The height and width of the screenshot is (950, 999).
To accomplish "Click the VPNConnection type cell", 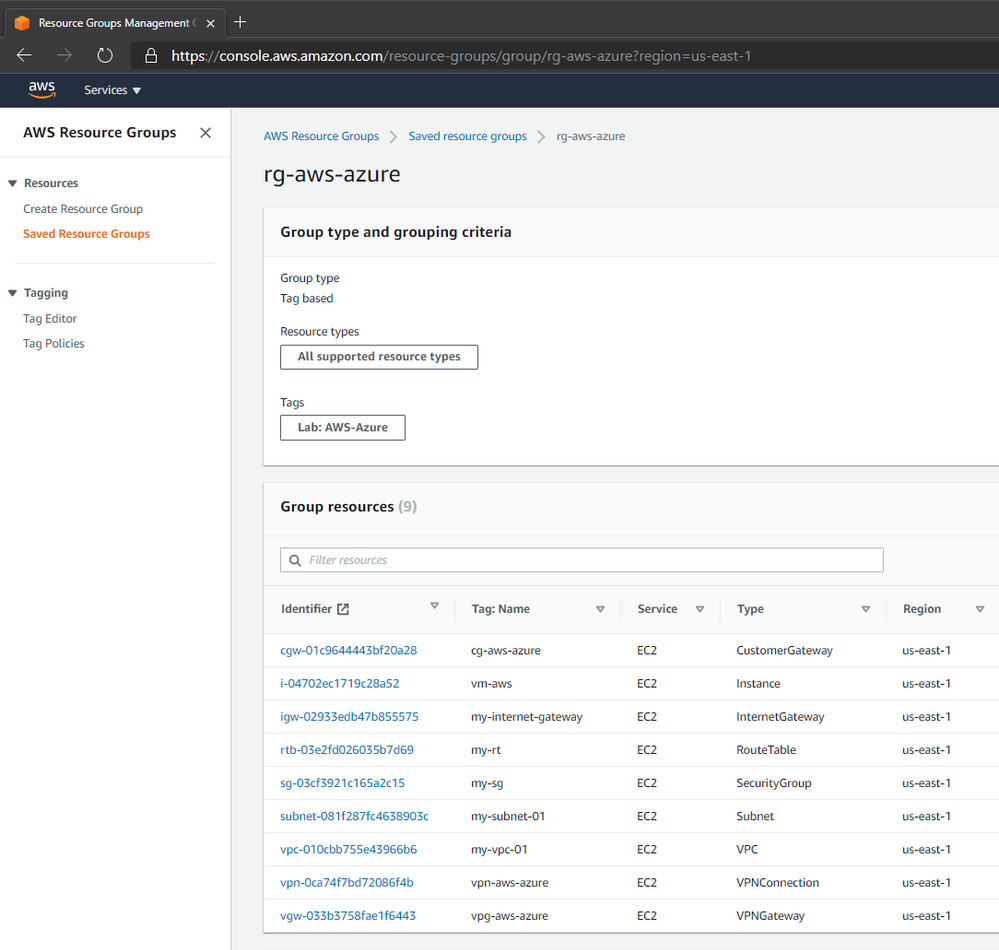I will 777,882.
